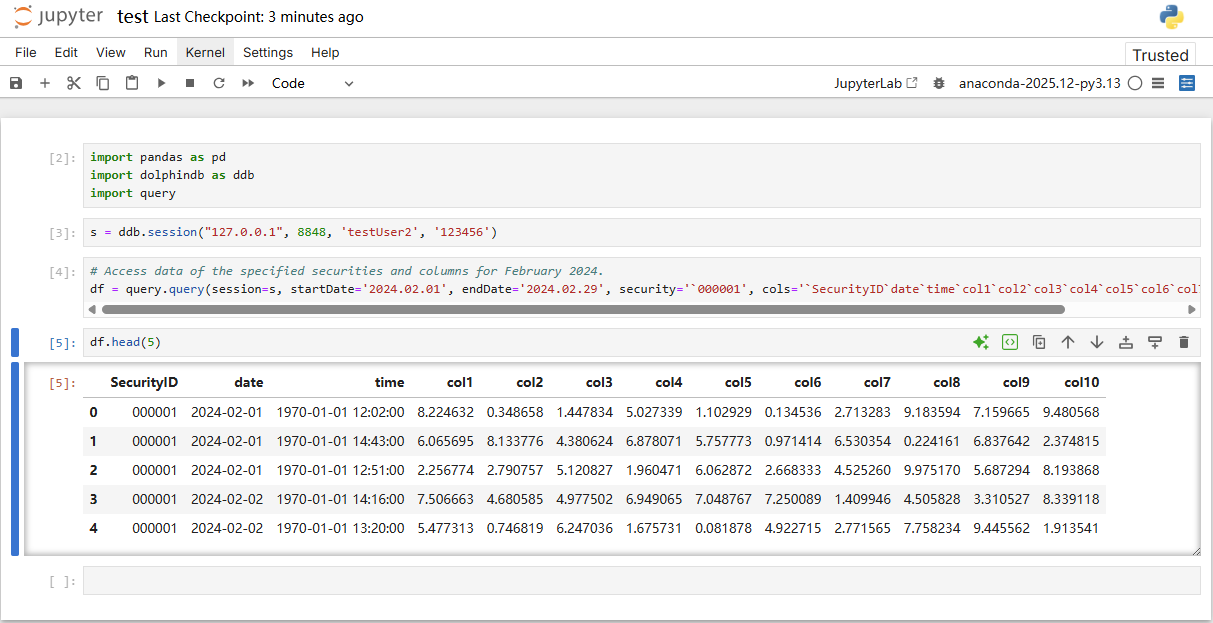Interrupt the kernel with the stop icon
Image resolution: width=1213 pixels, height=623 pixels.
[x=190, y=83]
